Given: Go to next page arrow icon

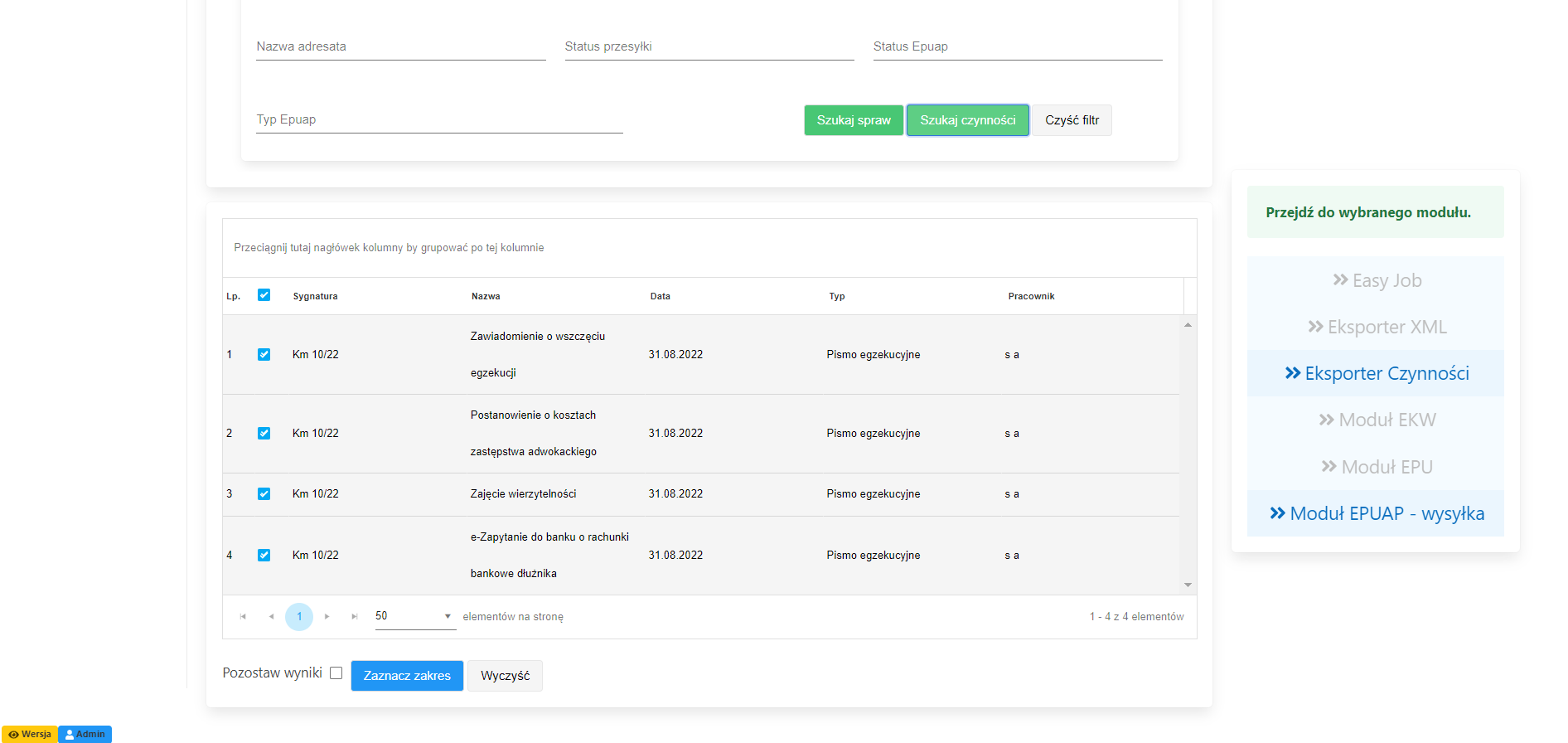Looking at the screenshot, I should click(x=327, y=616).
